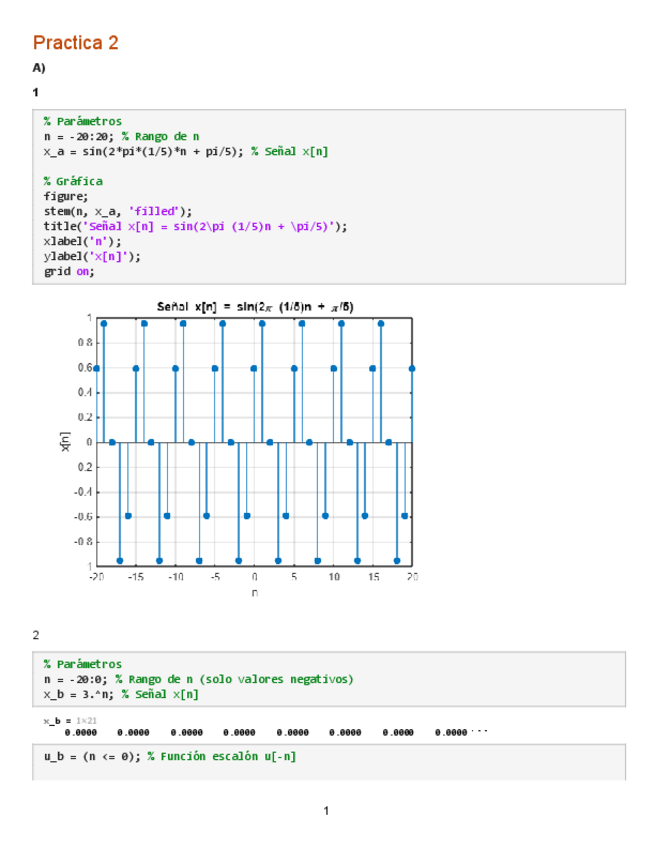Click the 'A)' section label
The height and width of the screenshot is (848, 655).
(x=39, y=69)
